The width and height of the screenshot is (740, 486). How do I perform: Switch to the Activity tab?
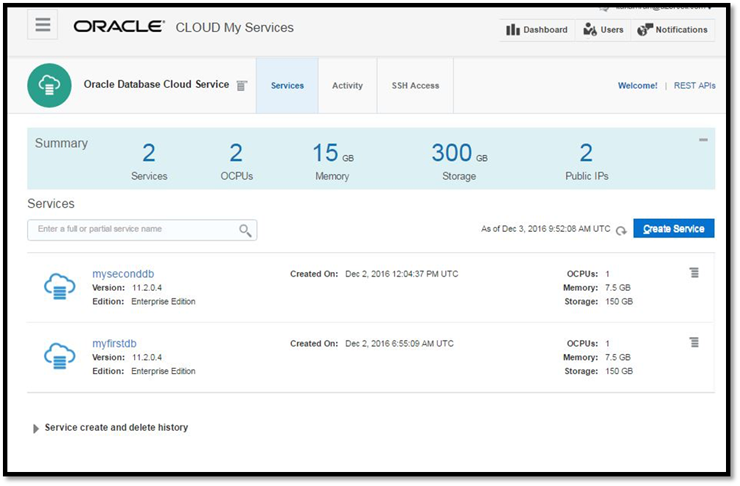click(347, 85)
